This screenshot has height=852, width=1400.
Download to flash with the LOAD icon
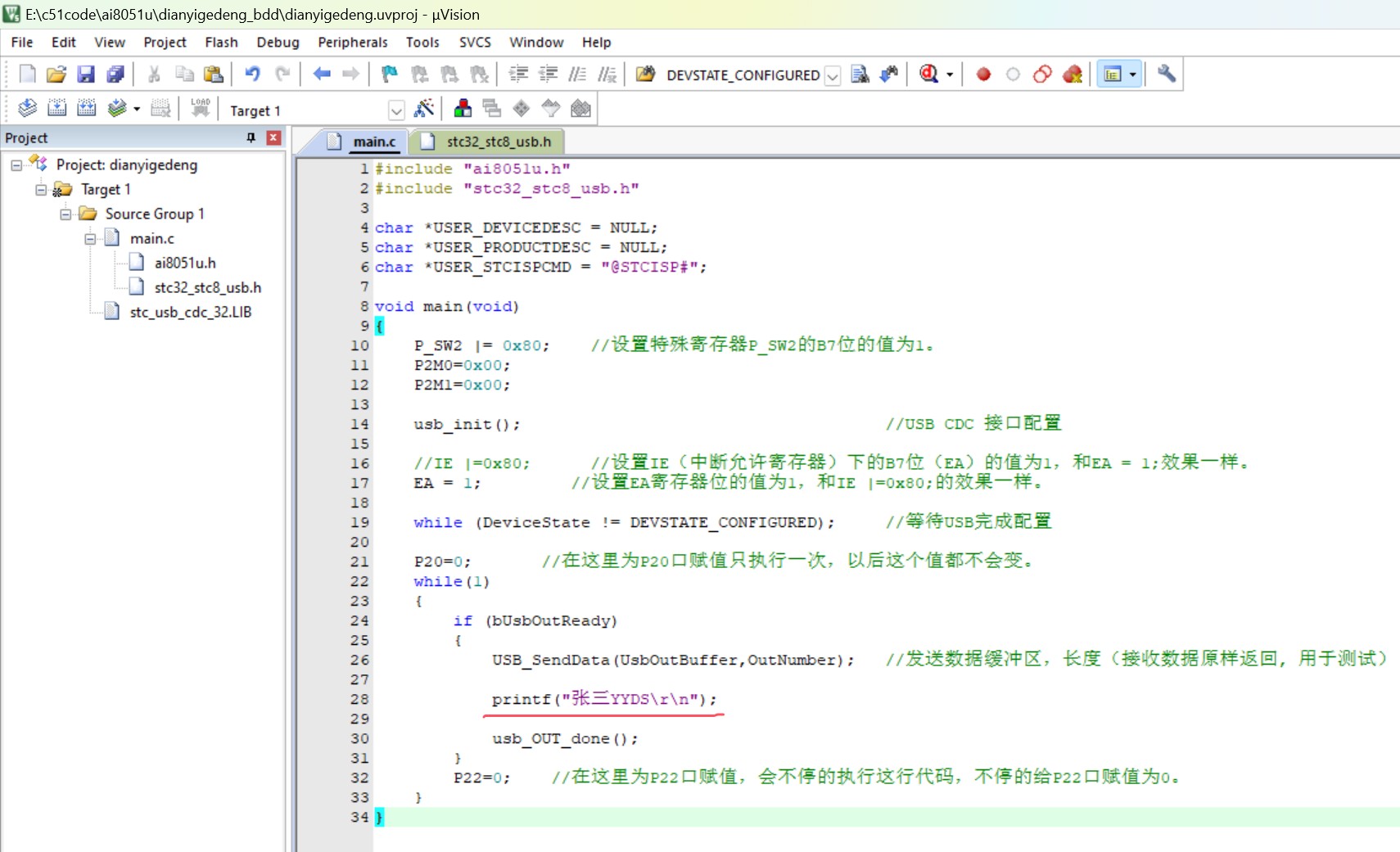tap(201, 109)
